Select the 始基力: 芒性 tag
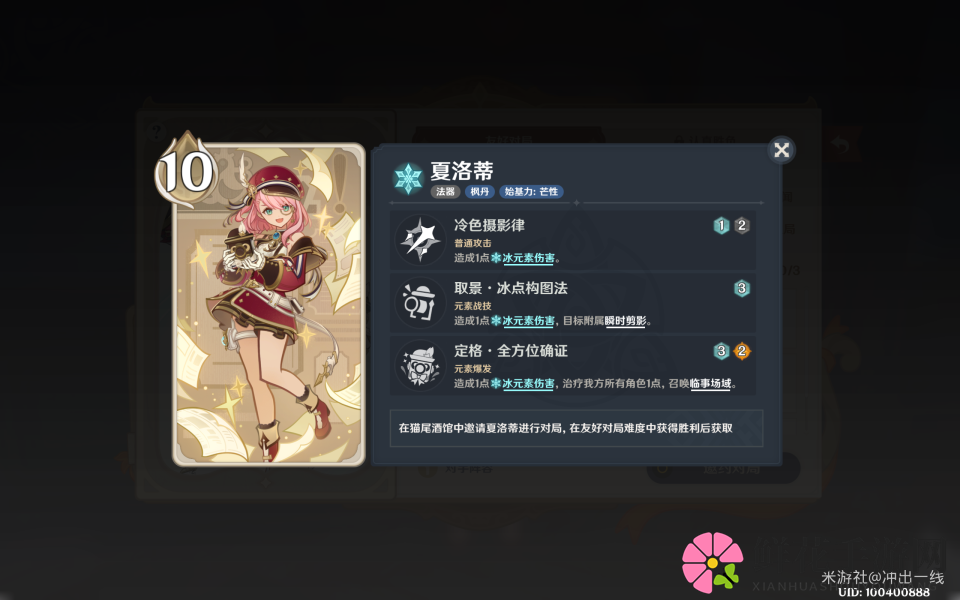Image resolution: width=960 pixels, height=600 pixels. point(531,192)
